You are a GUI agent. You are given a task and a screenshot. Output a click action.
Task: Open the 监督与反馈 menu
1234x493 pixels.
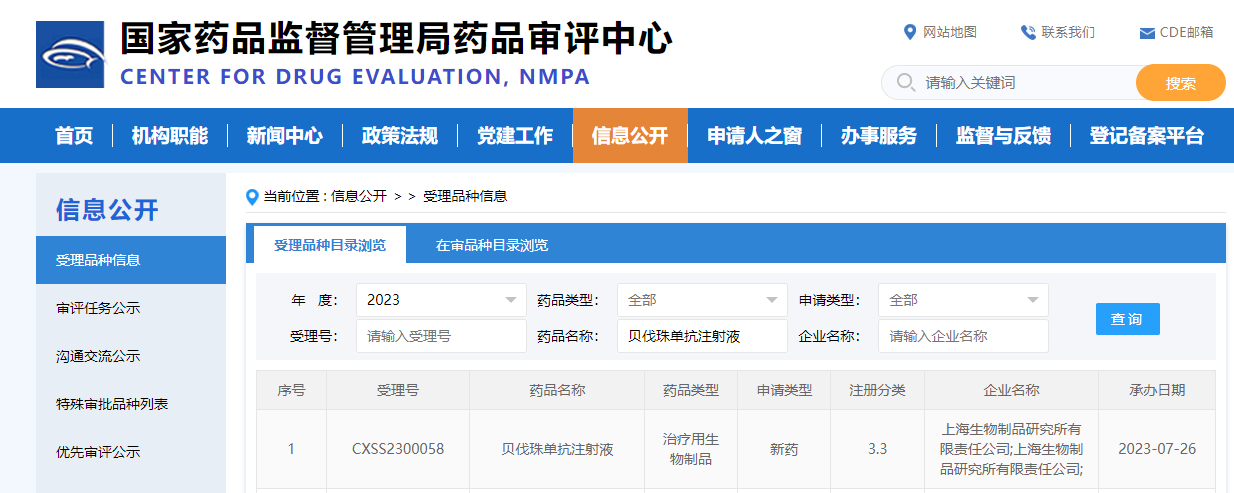tap(1003, 136)
